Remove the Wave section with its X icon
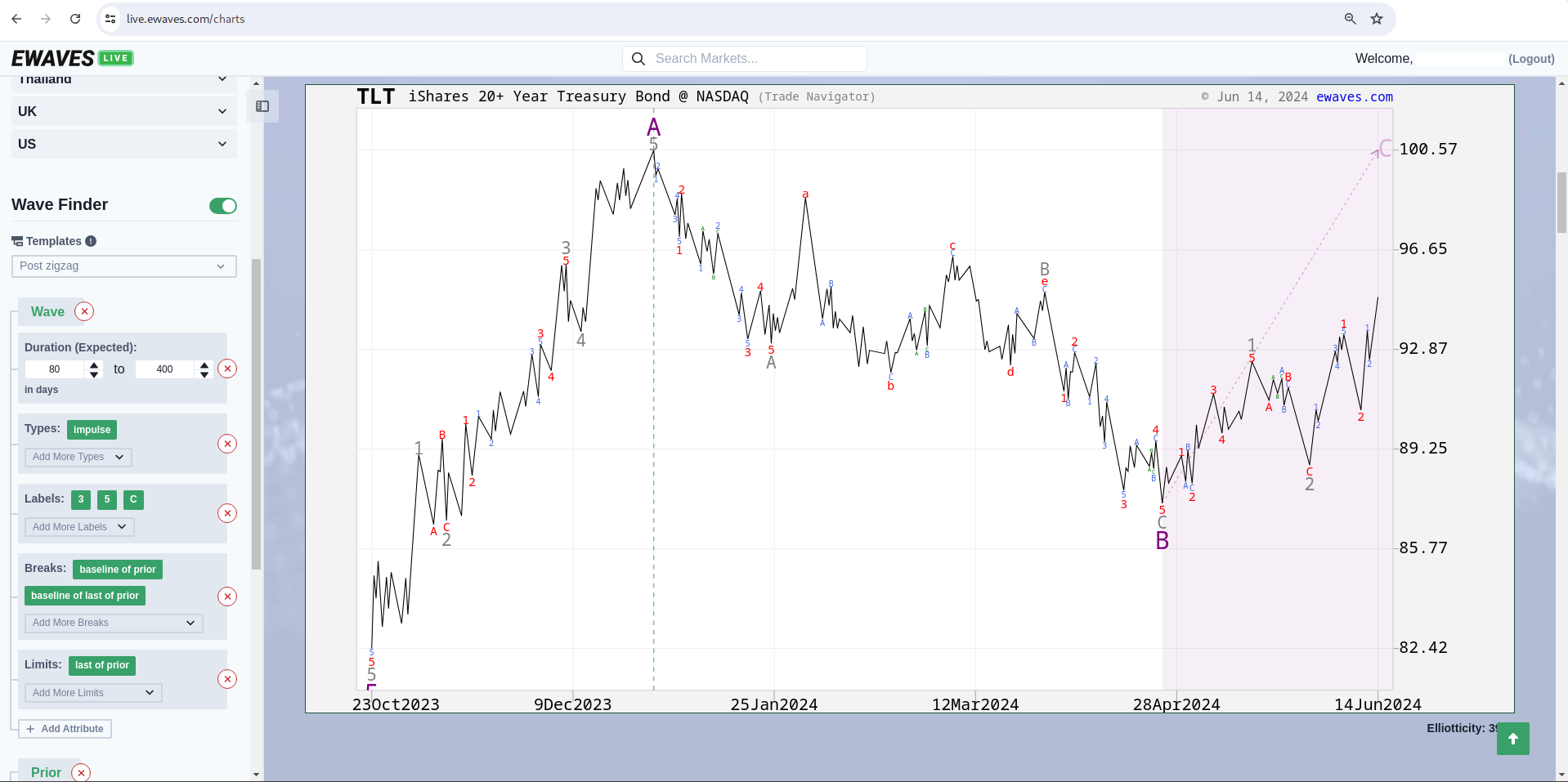Image resolution: width=1568 pixels, height=782 pixels. [84, 311]
